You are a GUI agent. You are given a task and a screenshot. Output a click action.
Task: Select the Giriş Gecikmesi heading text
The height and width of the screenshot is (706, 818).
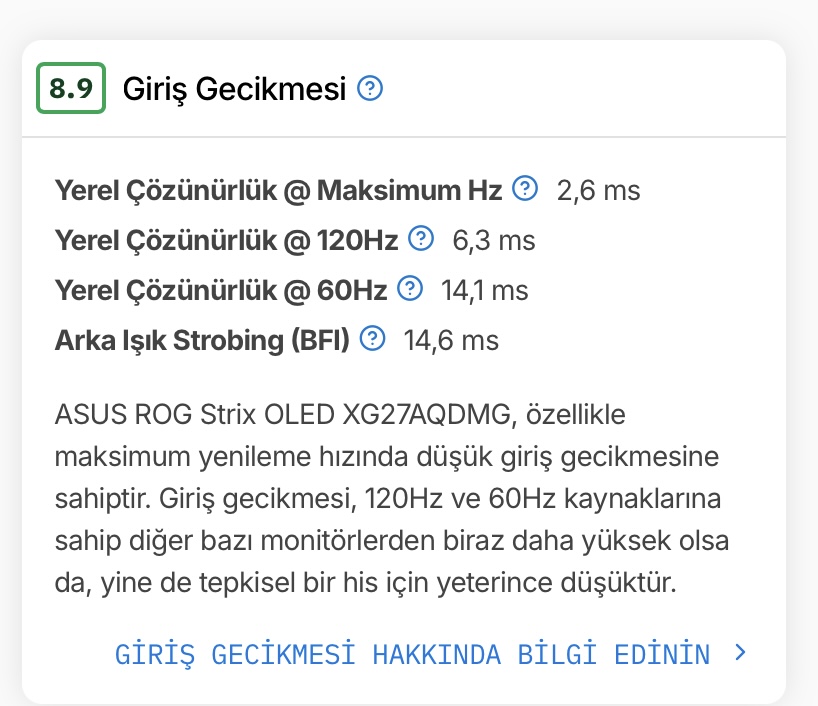pyautogui.click(x=234, y=90)
